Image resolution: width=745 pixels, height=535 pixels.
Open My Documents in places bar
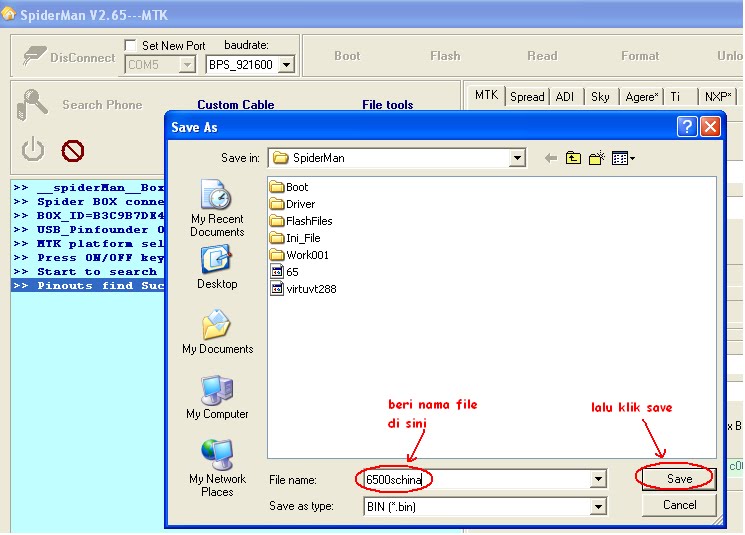pyautogui.click(x=218, y=332)
